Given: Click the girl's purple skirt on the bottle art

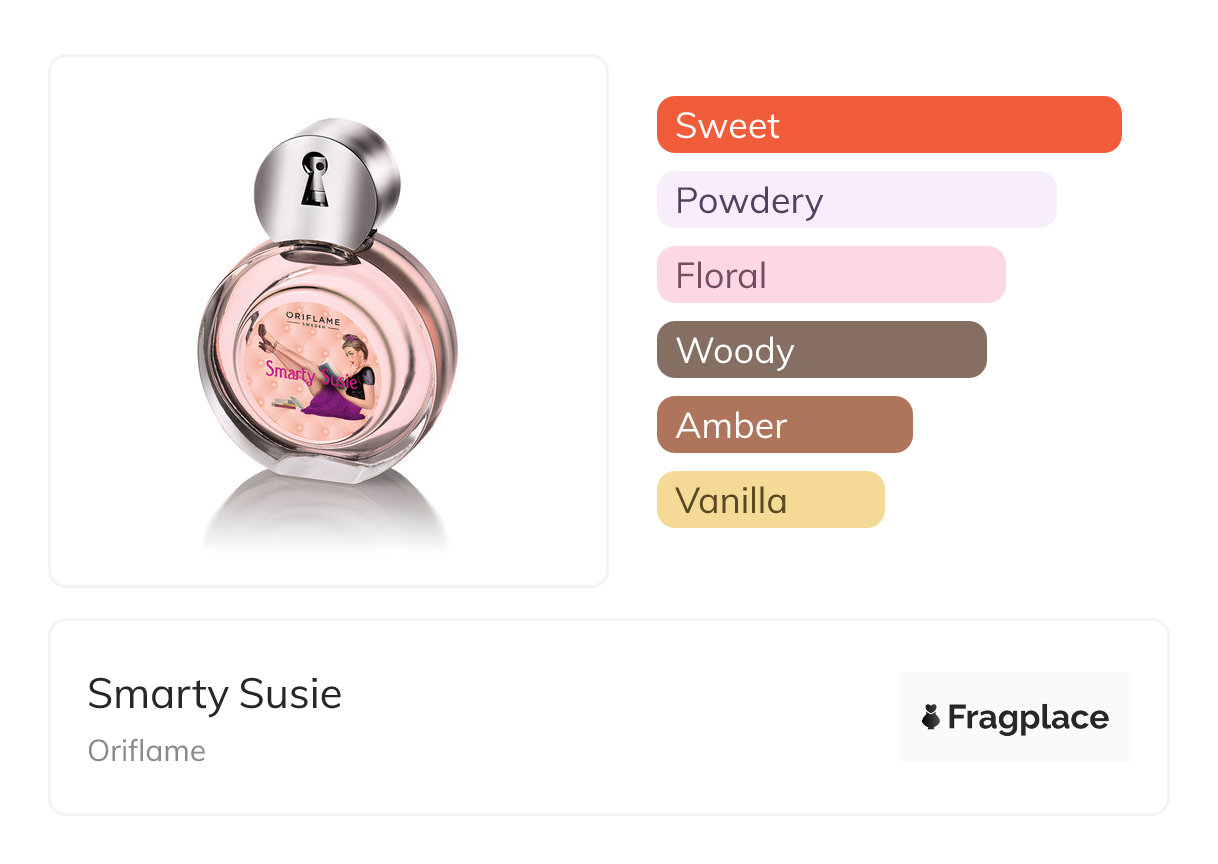Looking at the screenshot, I should (x=332, y=405).
